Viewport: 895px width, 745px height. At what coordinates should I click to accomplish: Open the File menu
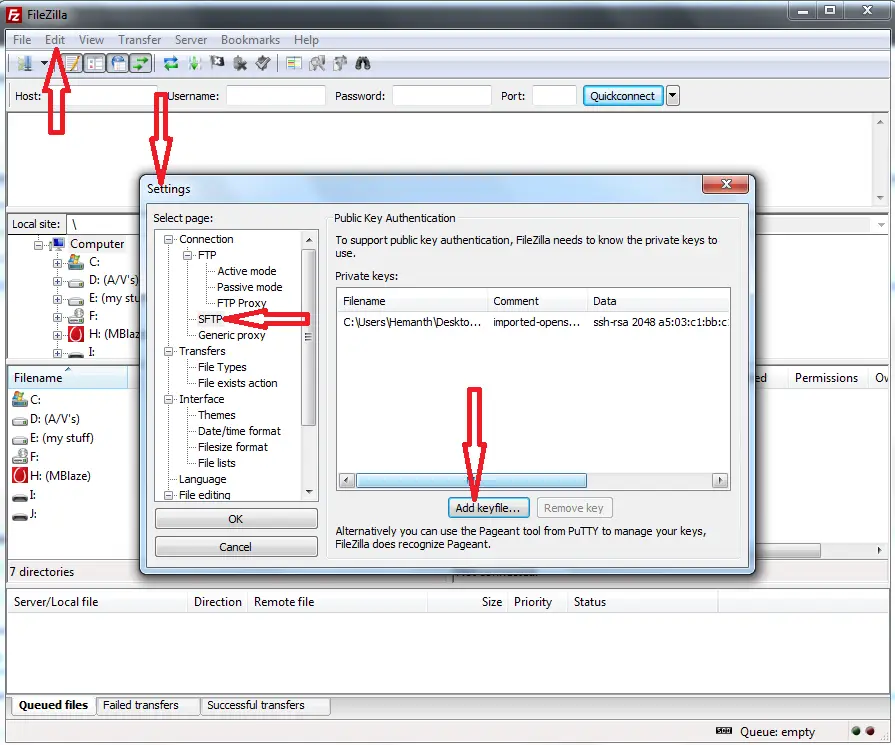click(x=22, y=40)
